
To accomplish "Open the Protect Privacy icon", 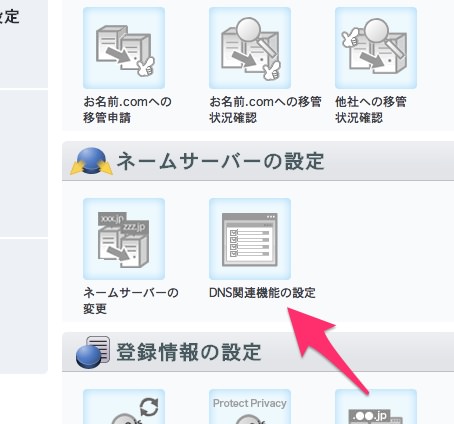I will 250,407.
